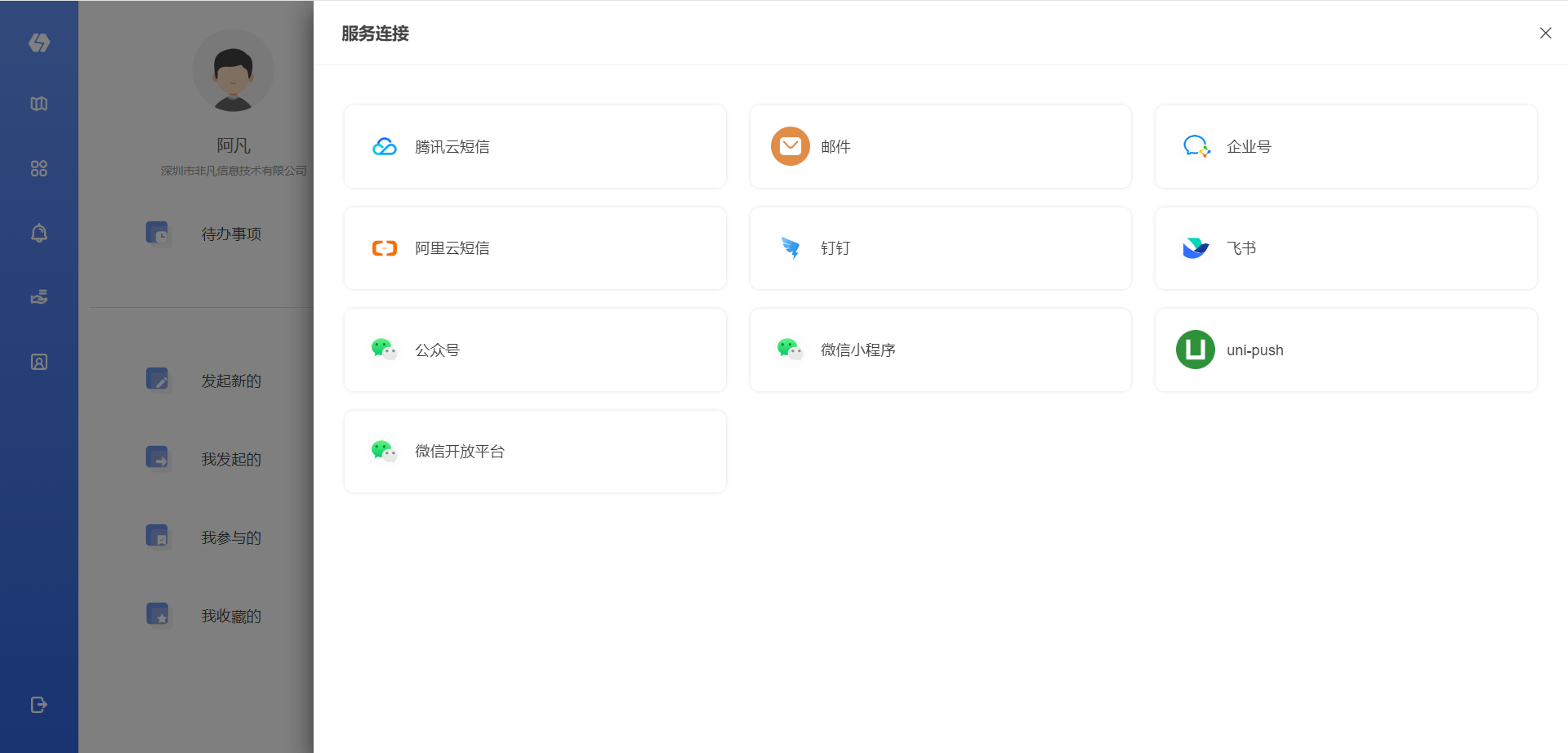Screen dimensions: 1568x753
Task: Open the hand-holding sidebar icon
Action: [x=39, y=297]
